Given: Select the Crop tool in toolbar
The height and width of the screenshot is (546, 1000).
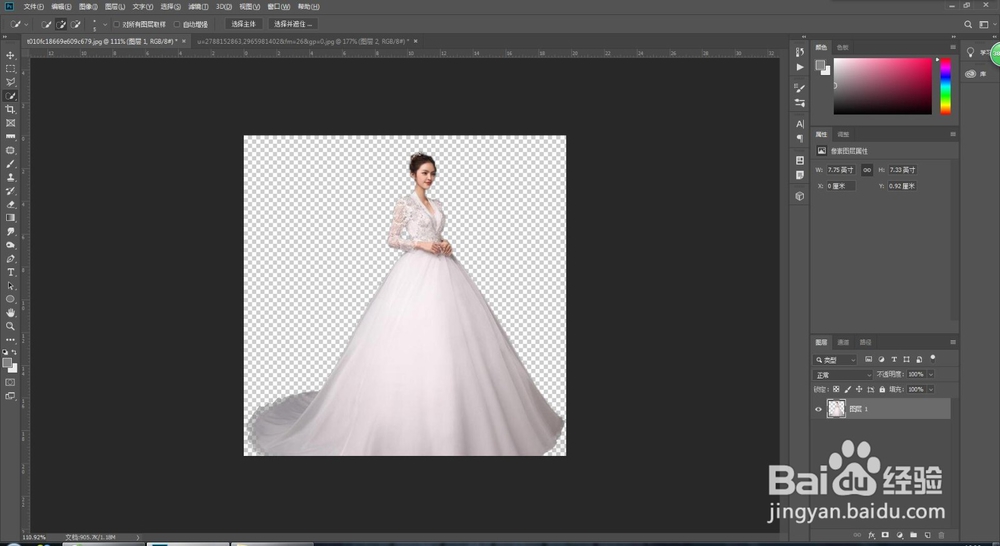Looking at the screenshot, I should 11,109.
